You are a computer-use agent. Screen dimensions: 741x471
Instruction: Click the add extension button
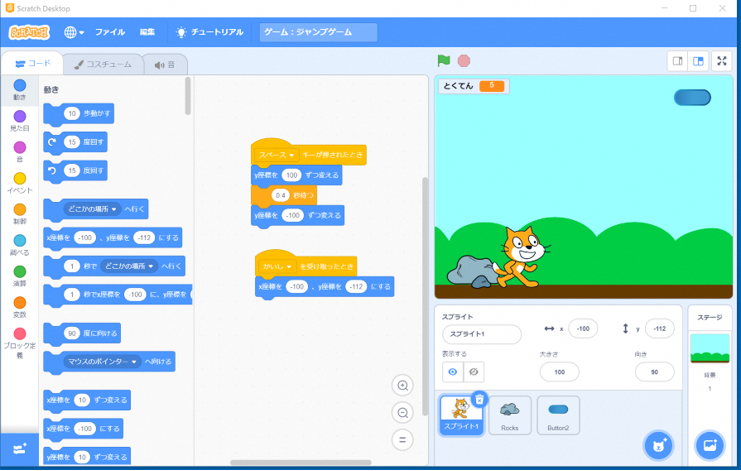(19, 449)
